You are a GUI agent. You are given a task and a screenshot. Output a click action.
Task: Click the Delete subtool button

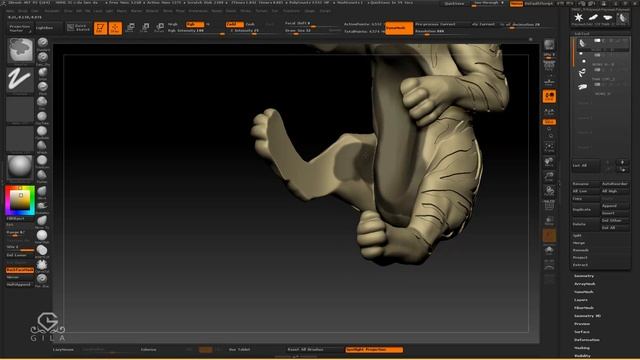coord(585,224)
